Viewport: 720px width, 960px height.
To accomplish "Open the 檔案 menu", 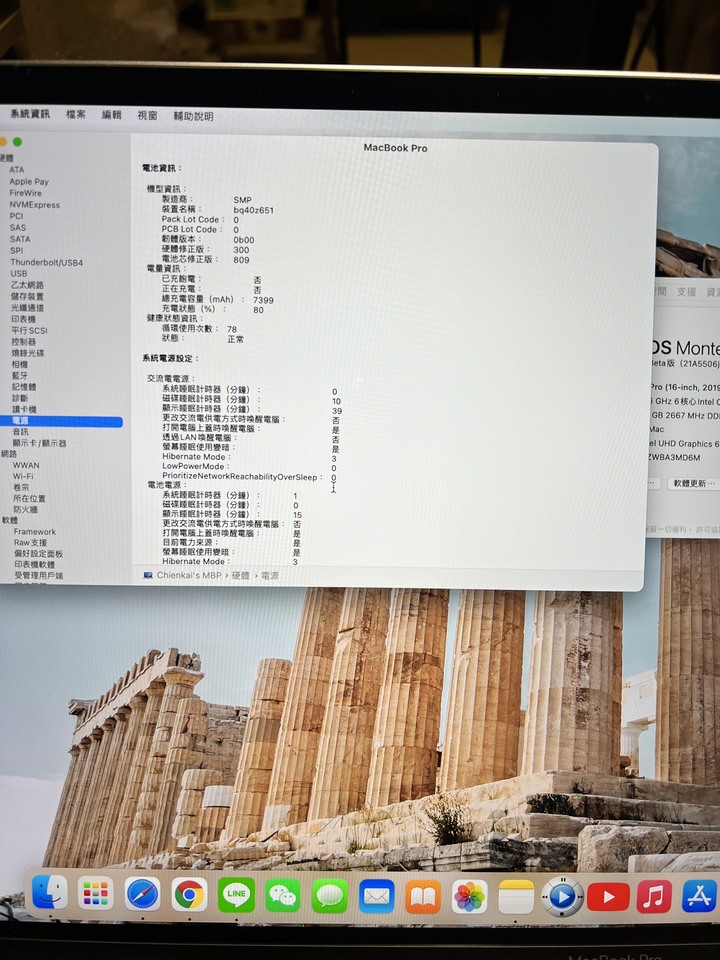I will pos(76,114).
